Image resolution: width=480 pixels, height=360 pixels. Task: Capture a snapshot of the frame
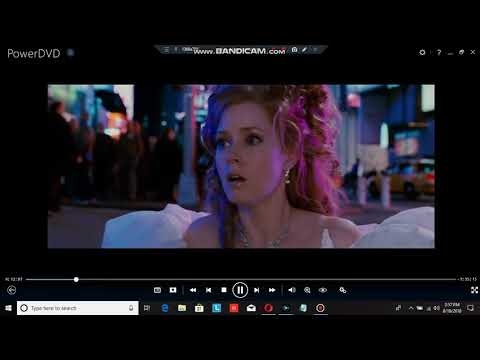[x=173, y=290]
